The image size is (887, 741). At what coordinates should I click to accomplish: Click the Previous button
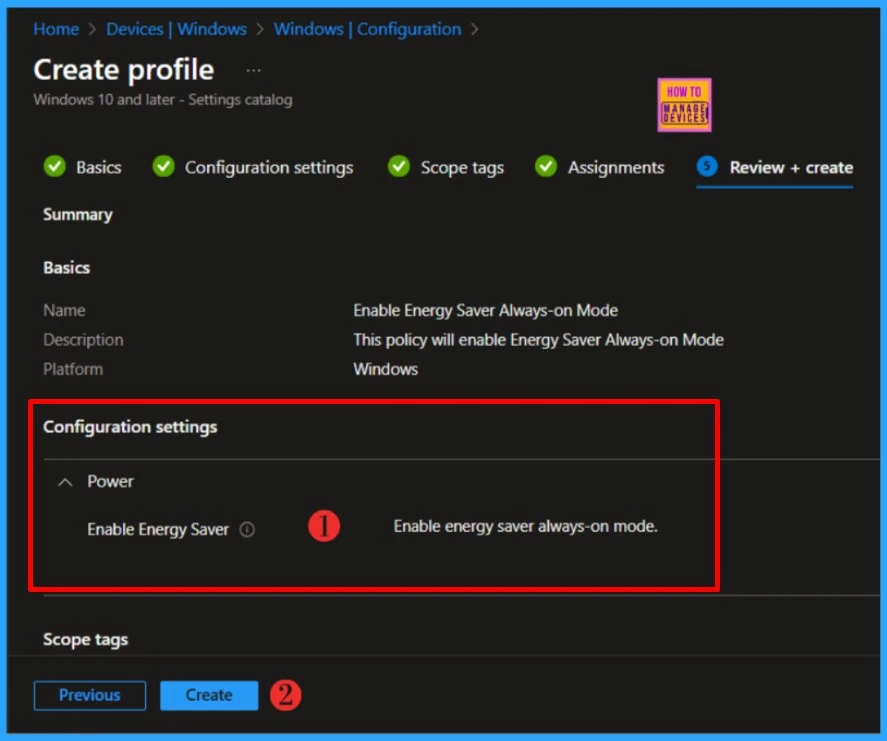click(90, 695)
